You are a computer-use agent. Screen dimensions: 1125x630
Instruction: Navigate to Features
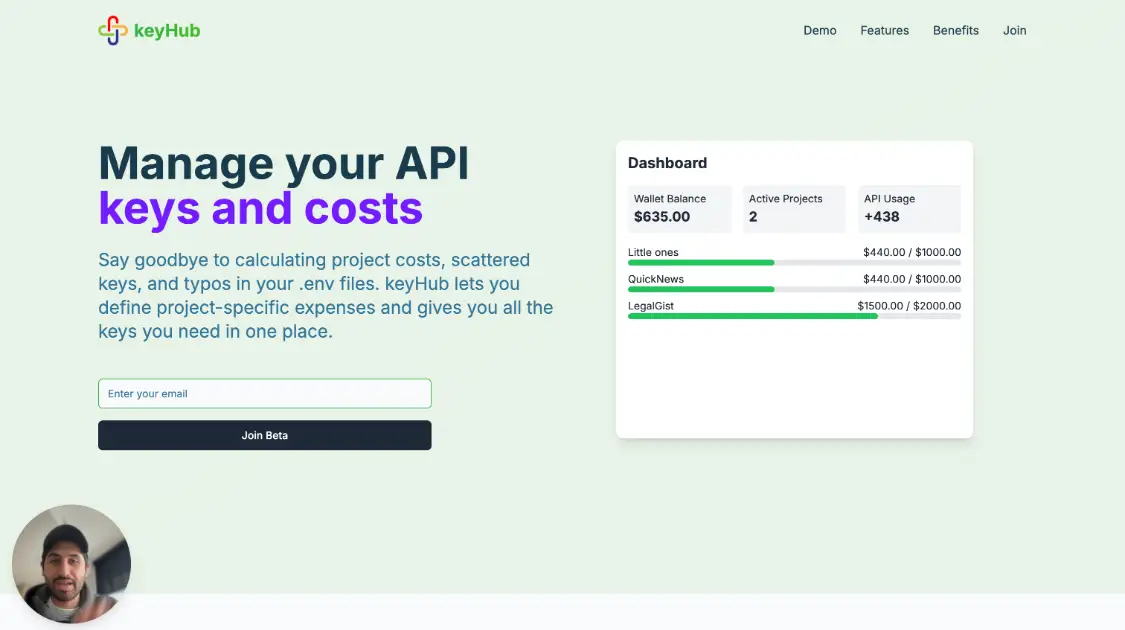884,30
